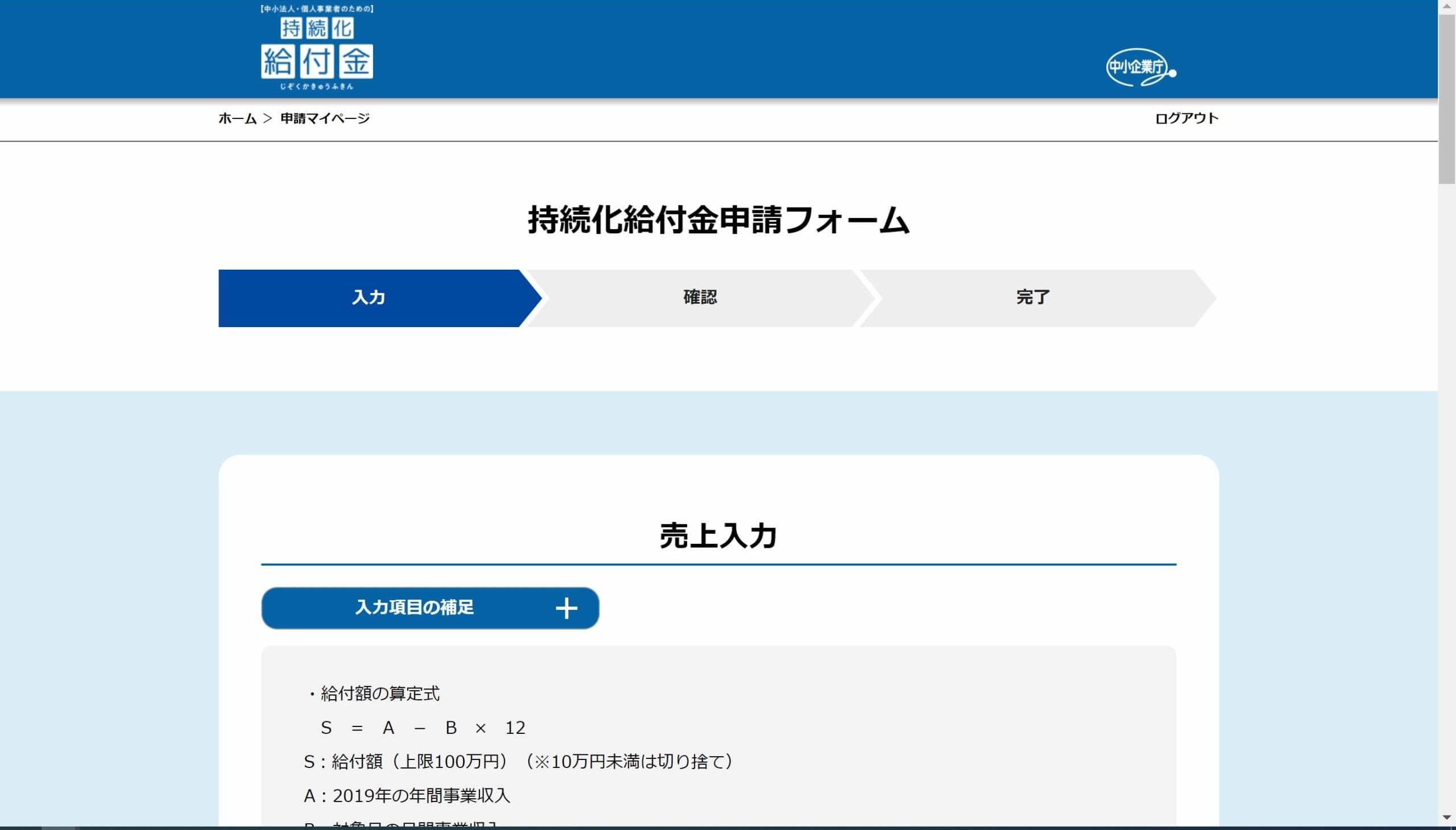Click the scrollbar down arrow
1456x830 pixels.
click(1447, 817)
